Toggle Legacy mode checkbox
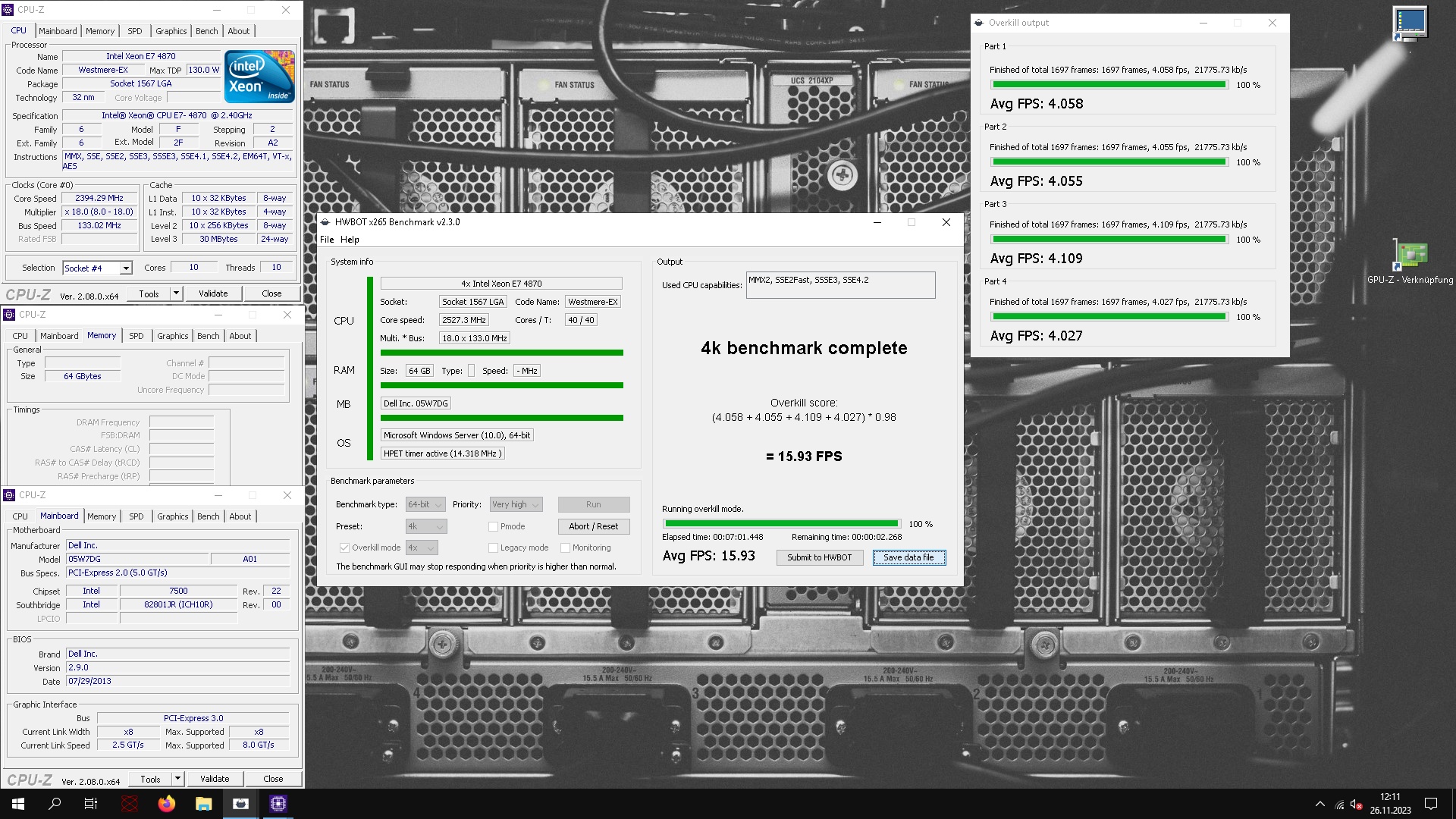 493,548
